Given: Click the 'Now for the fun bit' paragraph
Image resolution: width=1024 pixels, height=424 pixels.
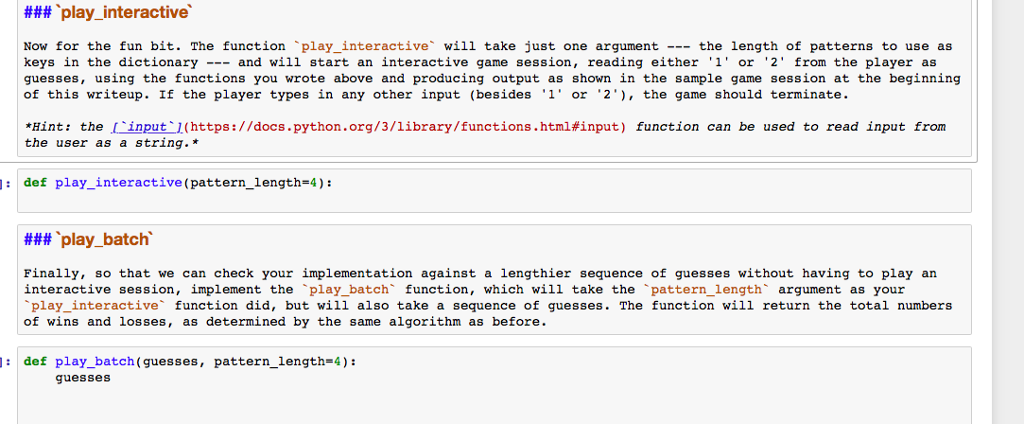Looking at the screenshot, I should (488, 70).
